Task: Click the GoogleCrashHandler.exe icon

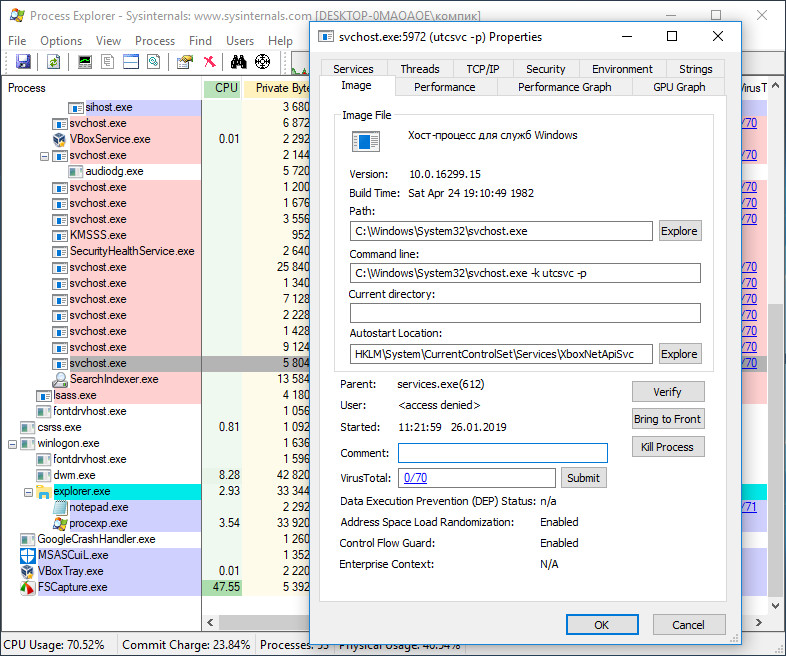Action: [x=28, y=540]
